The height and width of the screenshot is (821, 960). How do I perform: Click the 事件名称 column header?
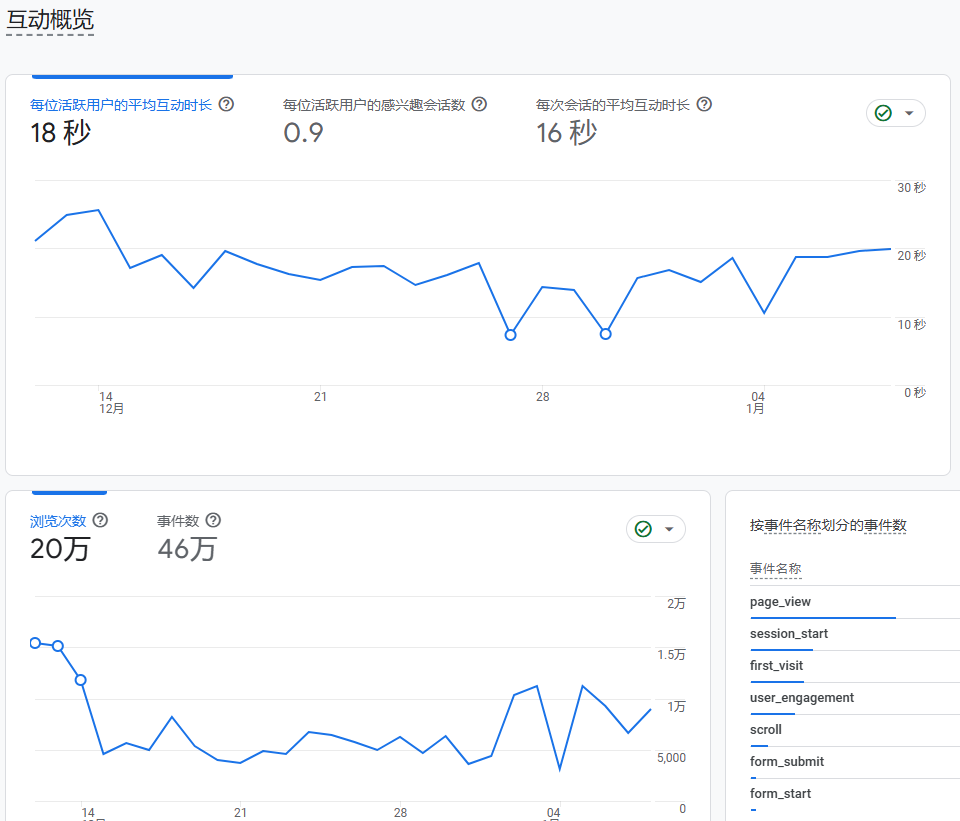tap(775, 569)
